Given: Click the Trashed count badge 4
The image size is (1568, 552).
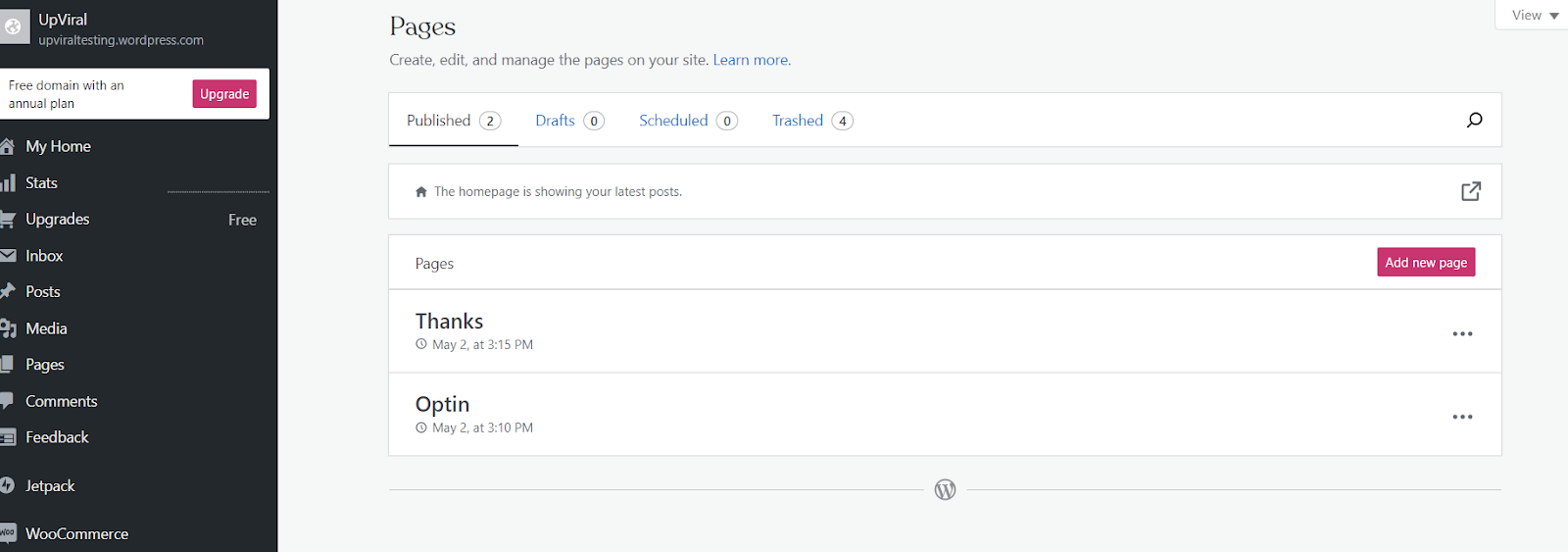Looking at the screenshot, I should (843, 121).
